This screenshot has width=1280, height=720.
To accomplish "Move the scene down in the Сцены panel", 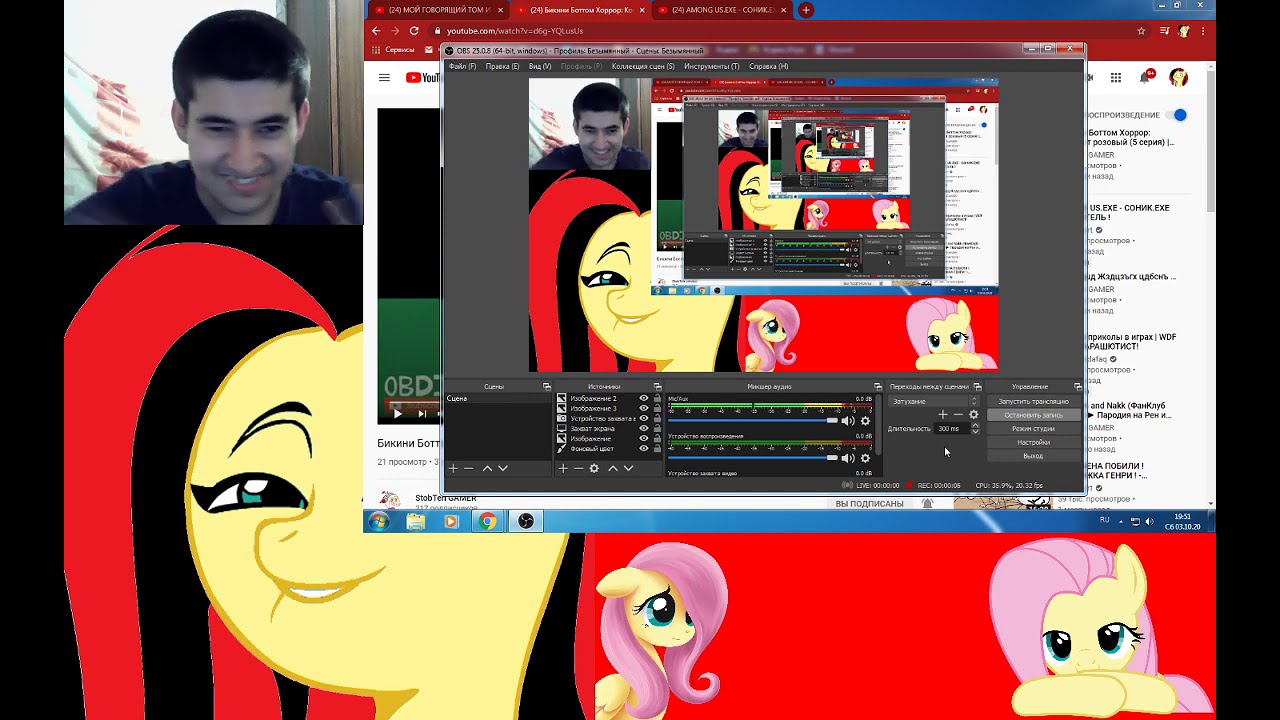I will 503,468.
